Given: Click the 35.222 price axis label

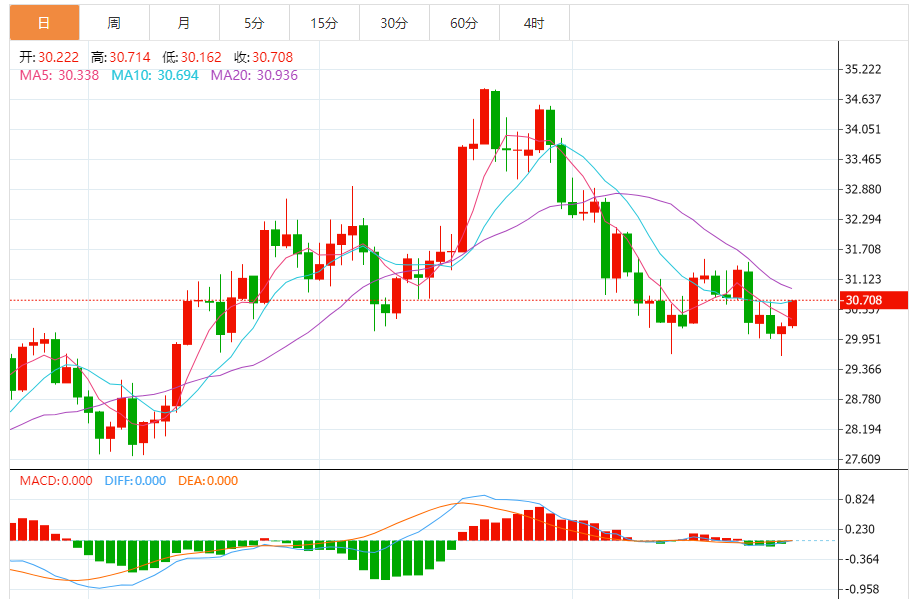Looking at the screenshot, I should [x=863, y=69].
